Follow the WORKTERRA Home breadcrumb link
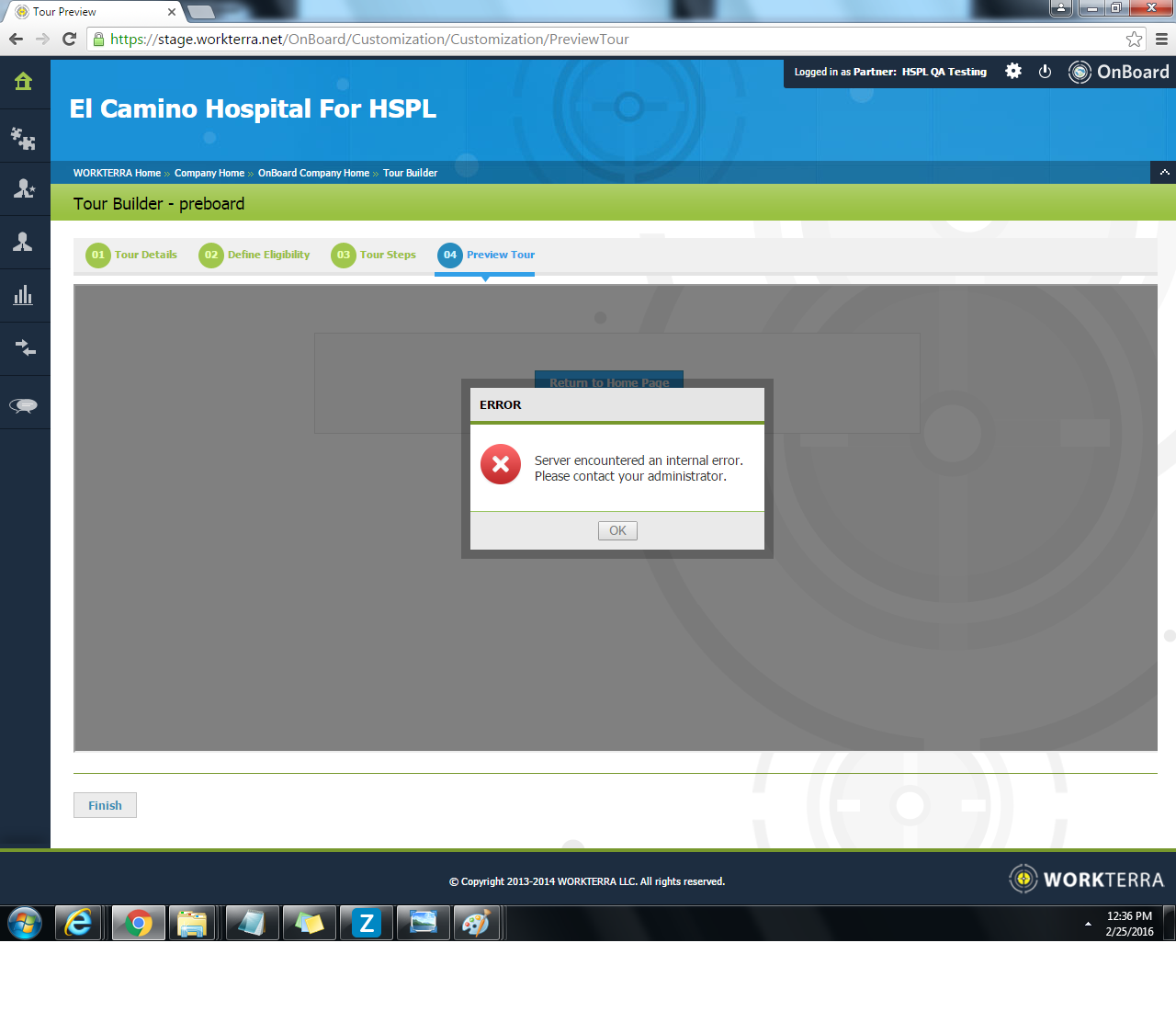The width and height of the screenshot is (1176, 1011). click(117, 173)
